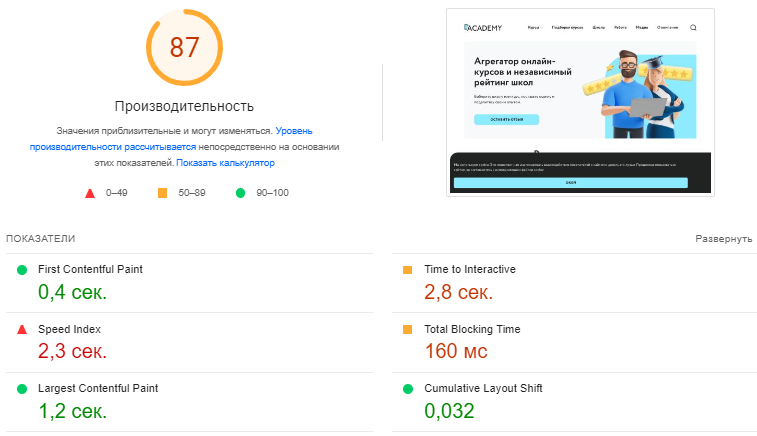Click the performance score gauge showing 87
Viewport: 757px width, 436px height.
184,48
